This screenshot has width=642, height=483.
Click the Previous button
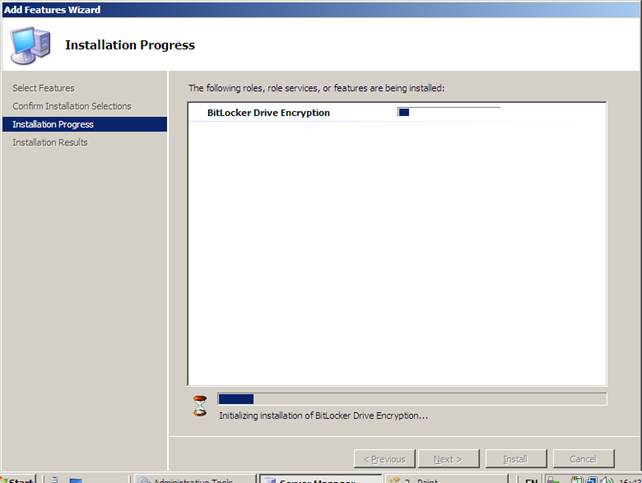tap(384, 459)
